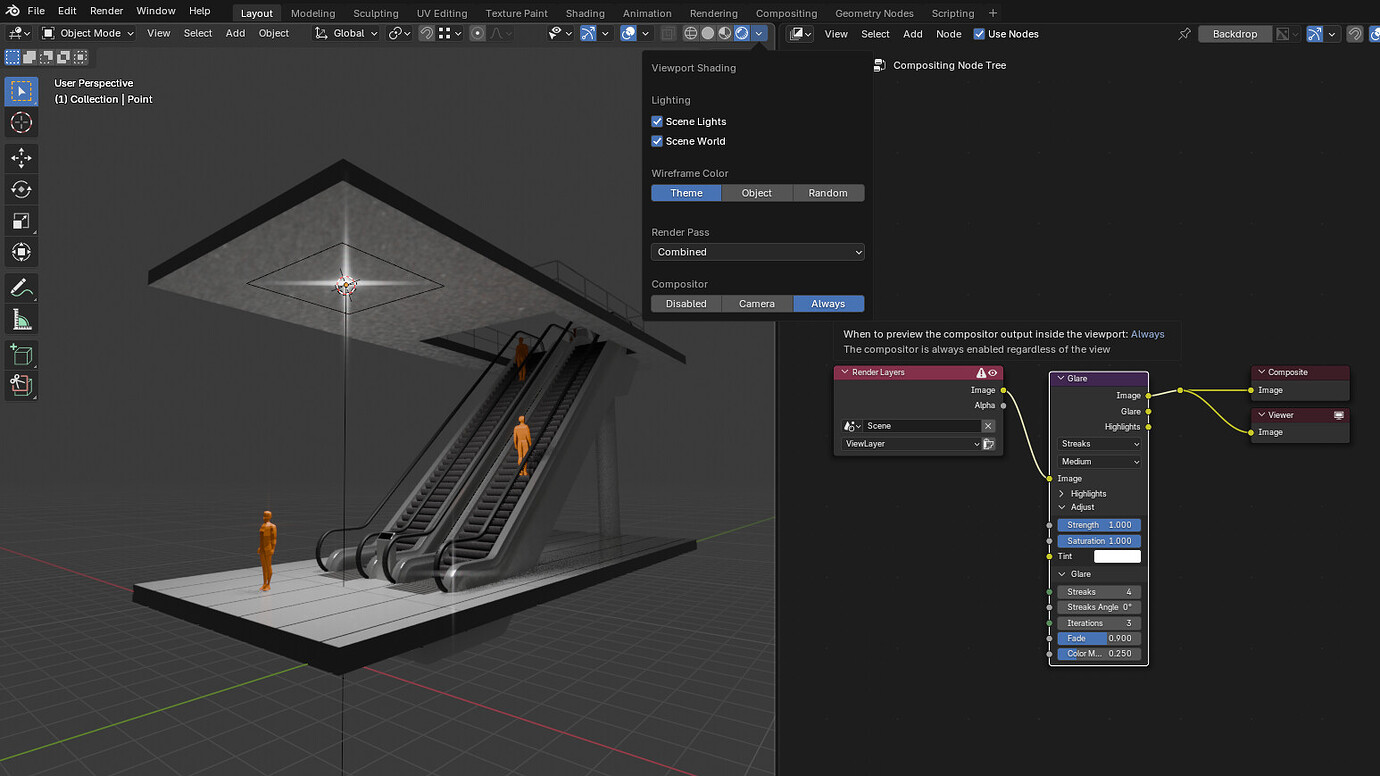Click the Blender logo menu
The image size is (1380, 776).
pos(12,11)
